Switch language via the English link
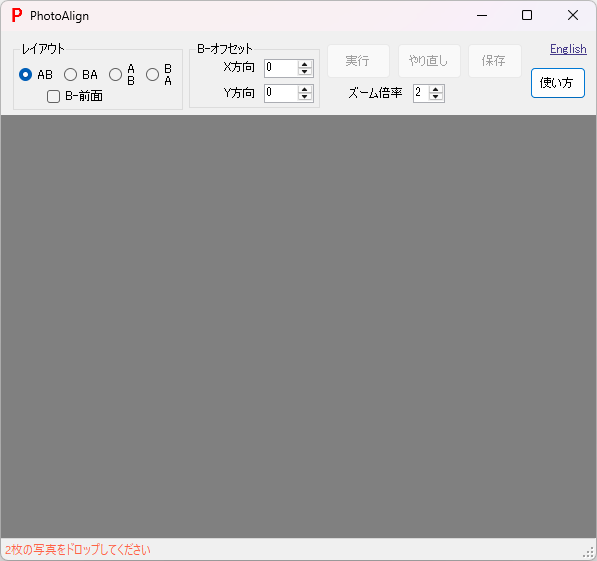Screen dimensions: 597x561 [568, 49]
